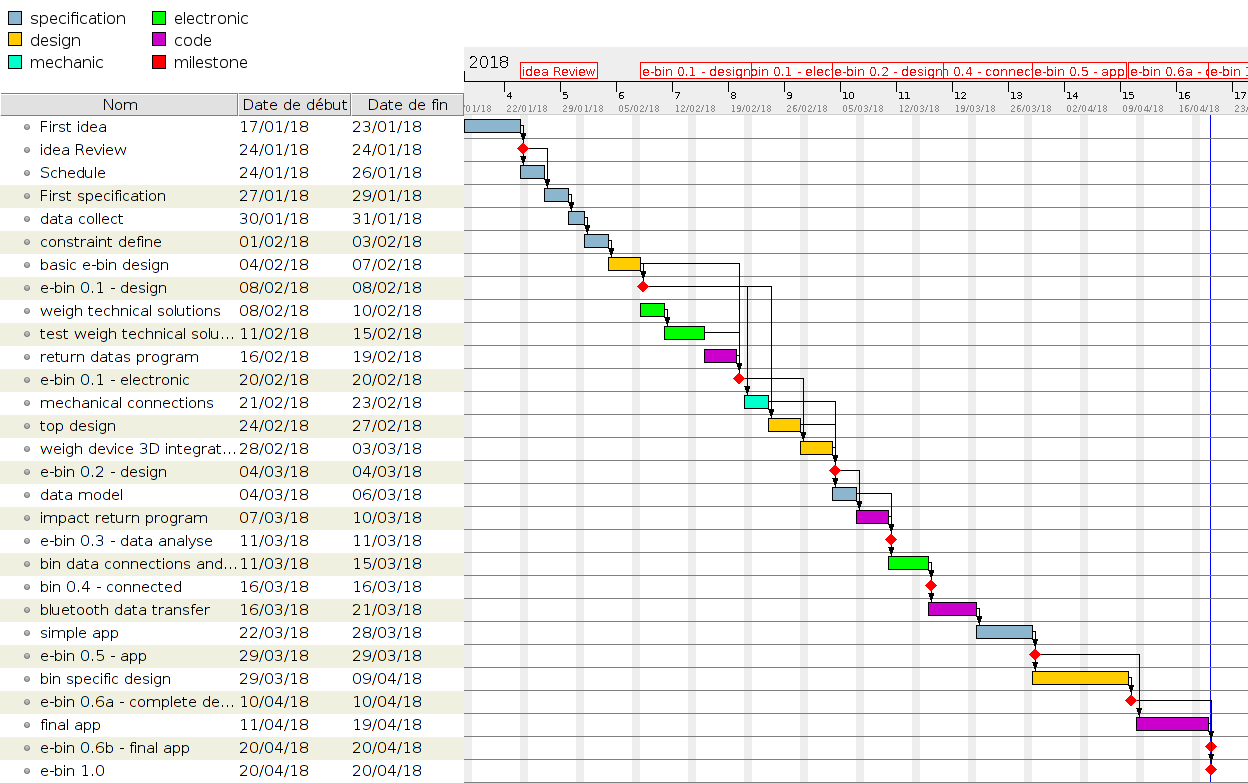Click the basic e-bin design yellow bar
Screen dimensions: 1248x783
click(x=624, y=264)
